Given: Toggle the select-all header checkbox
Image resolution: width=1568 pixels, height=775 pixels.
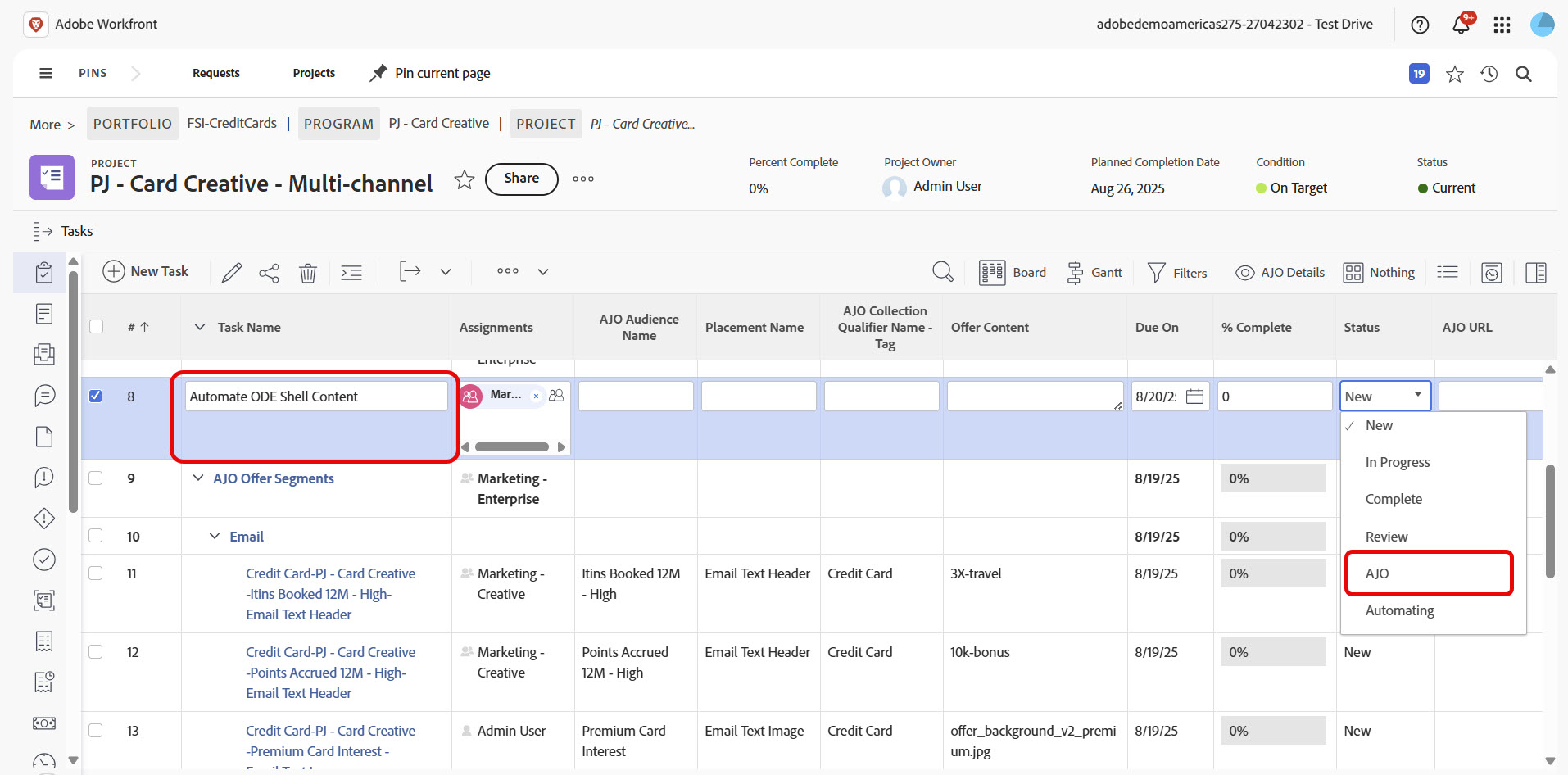Looking at the screenshot, I should tap(97, 326).
